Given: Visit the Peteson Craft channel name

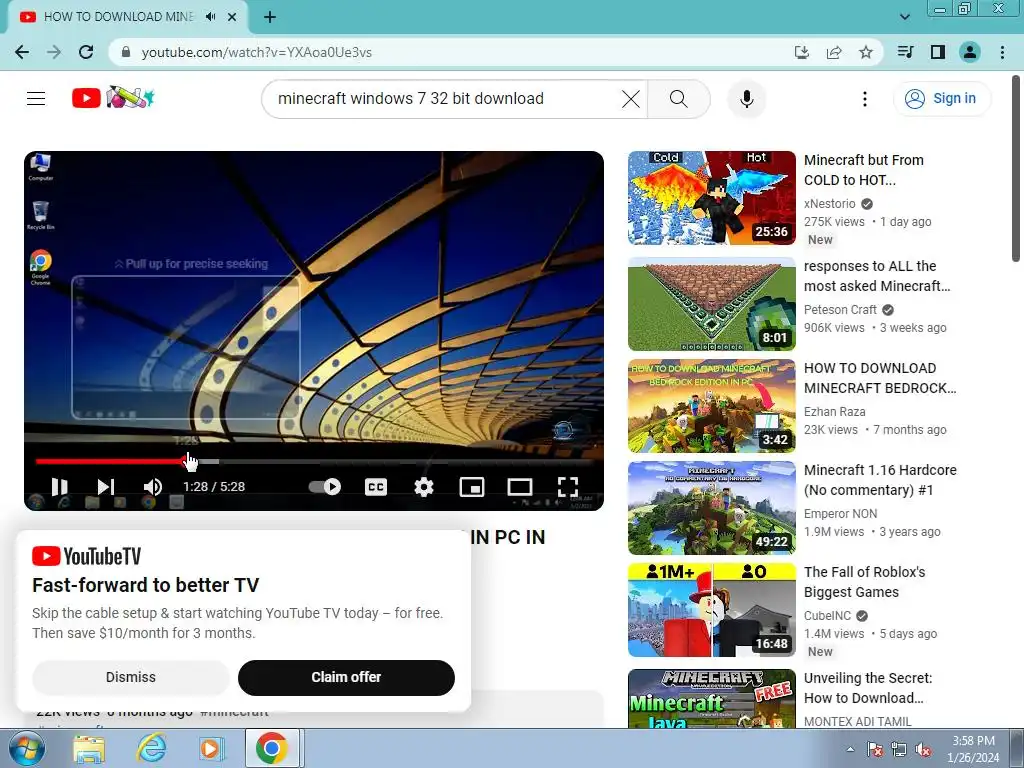Looking at the screenshot, I should pos(840,310).
